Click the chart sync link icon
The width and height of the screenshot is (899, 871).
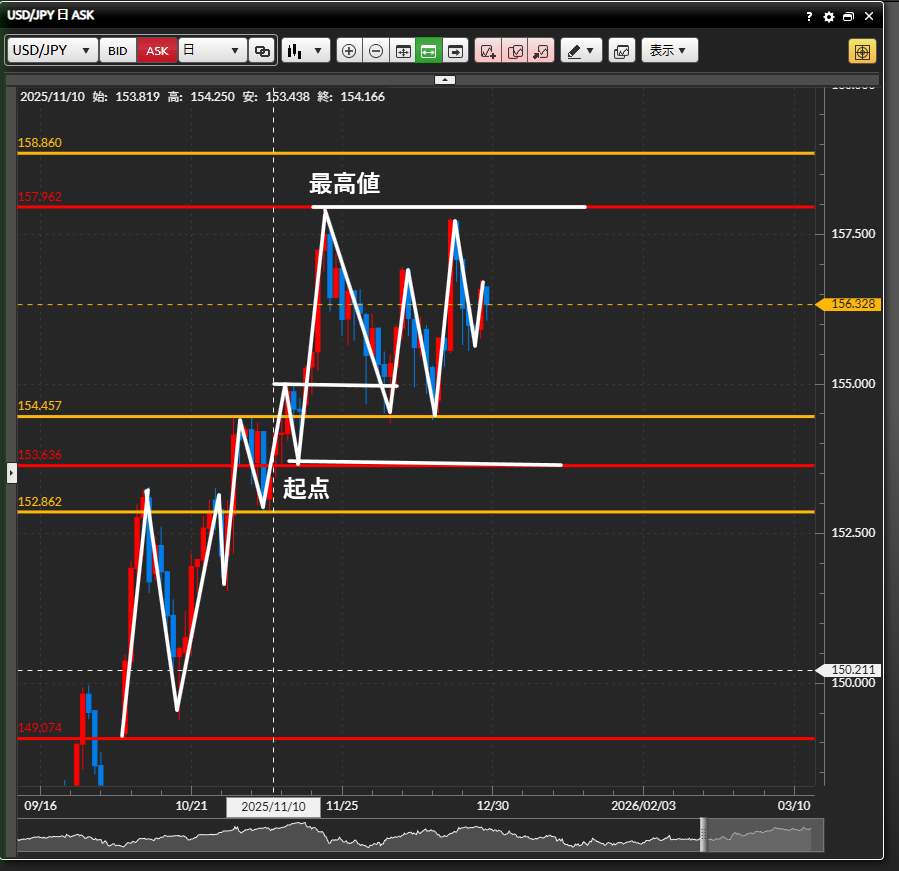point(263,51)
